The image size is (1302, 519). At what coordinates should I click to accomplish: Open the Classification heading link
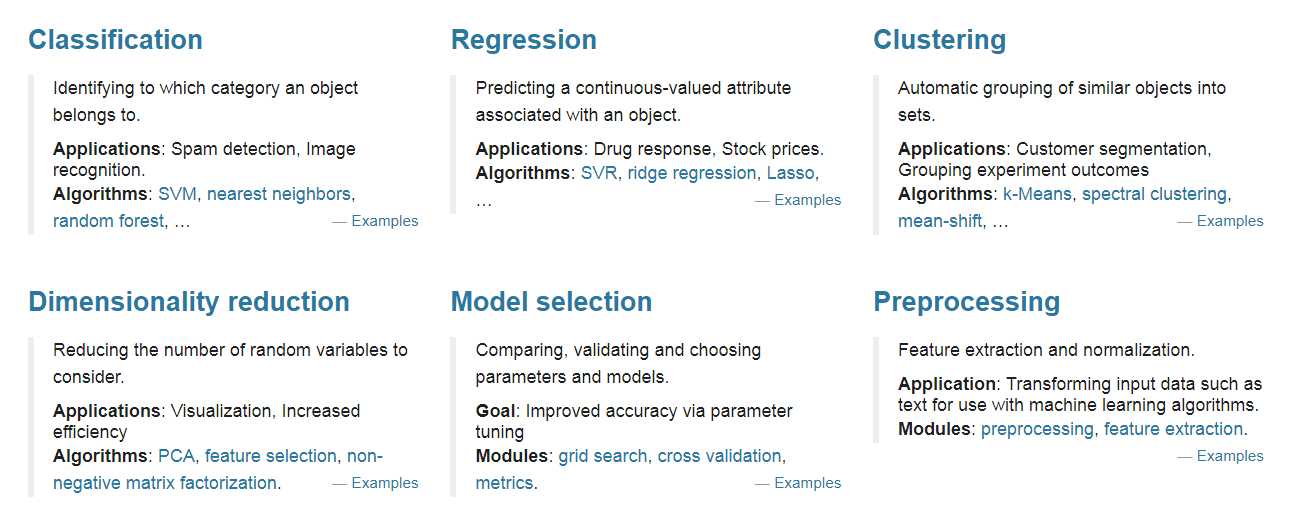coord(115,40)
